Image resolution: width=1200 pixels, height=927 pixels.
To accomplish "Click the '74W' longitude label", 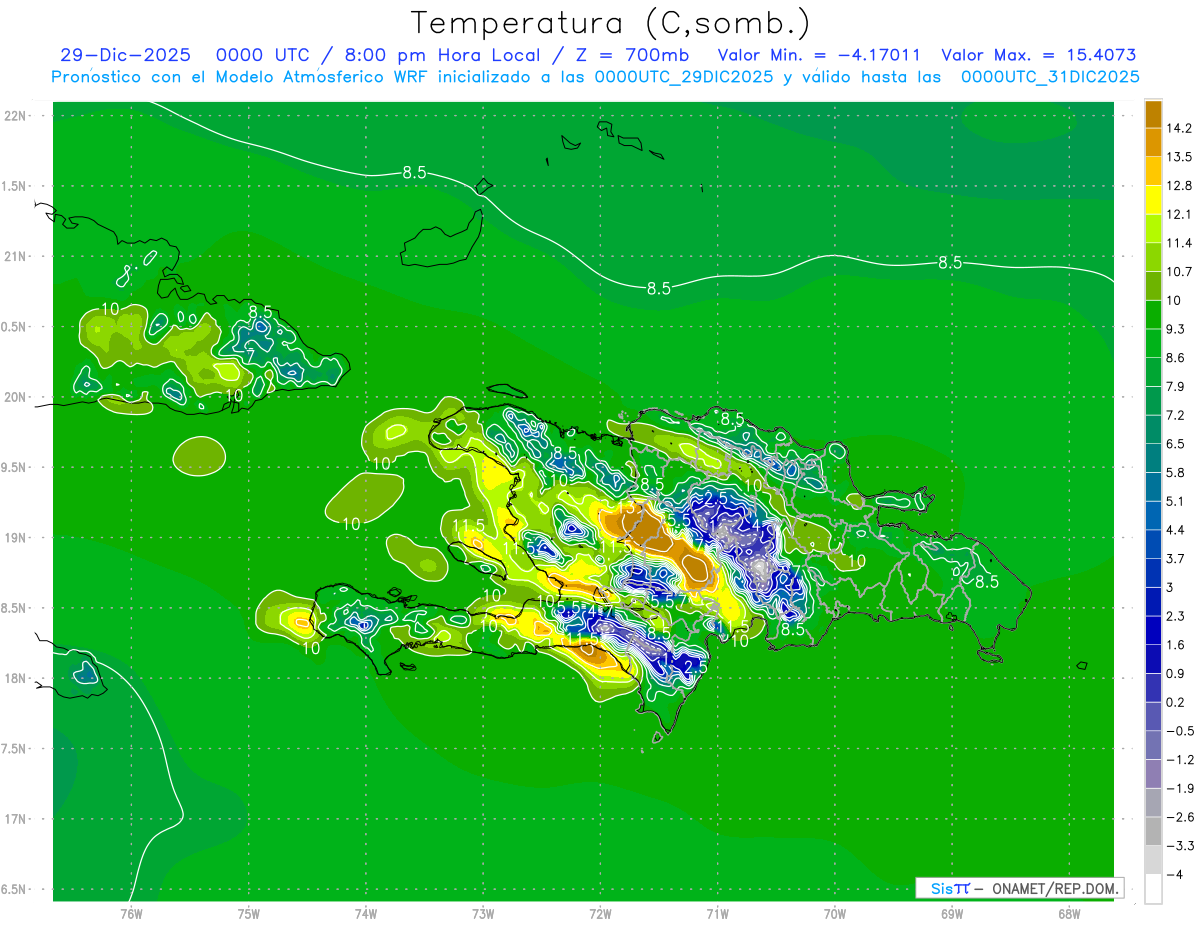I will 366,914.
